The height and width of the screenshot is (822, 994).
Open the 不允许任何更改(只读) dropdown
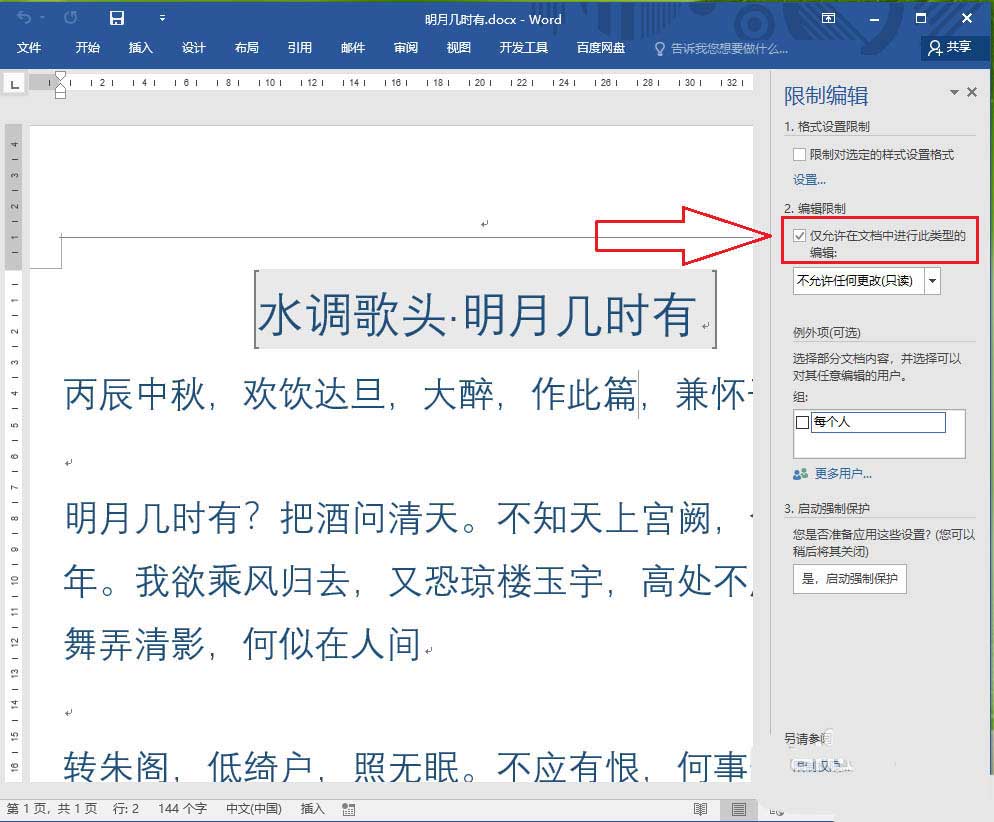tap(933, 281)
